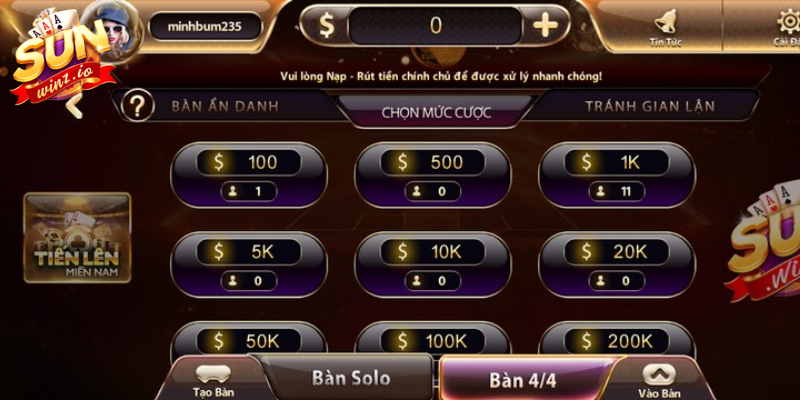Choose the 500 bet level

point(433,176)
